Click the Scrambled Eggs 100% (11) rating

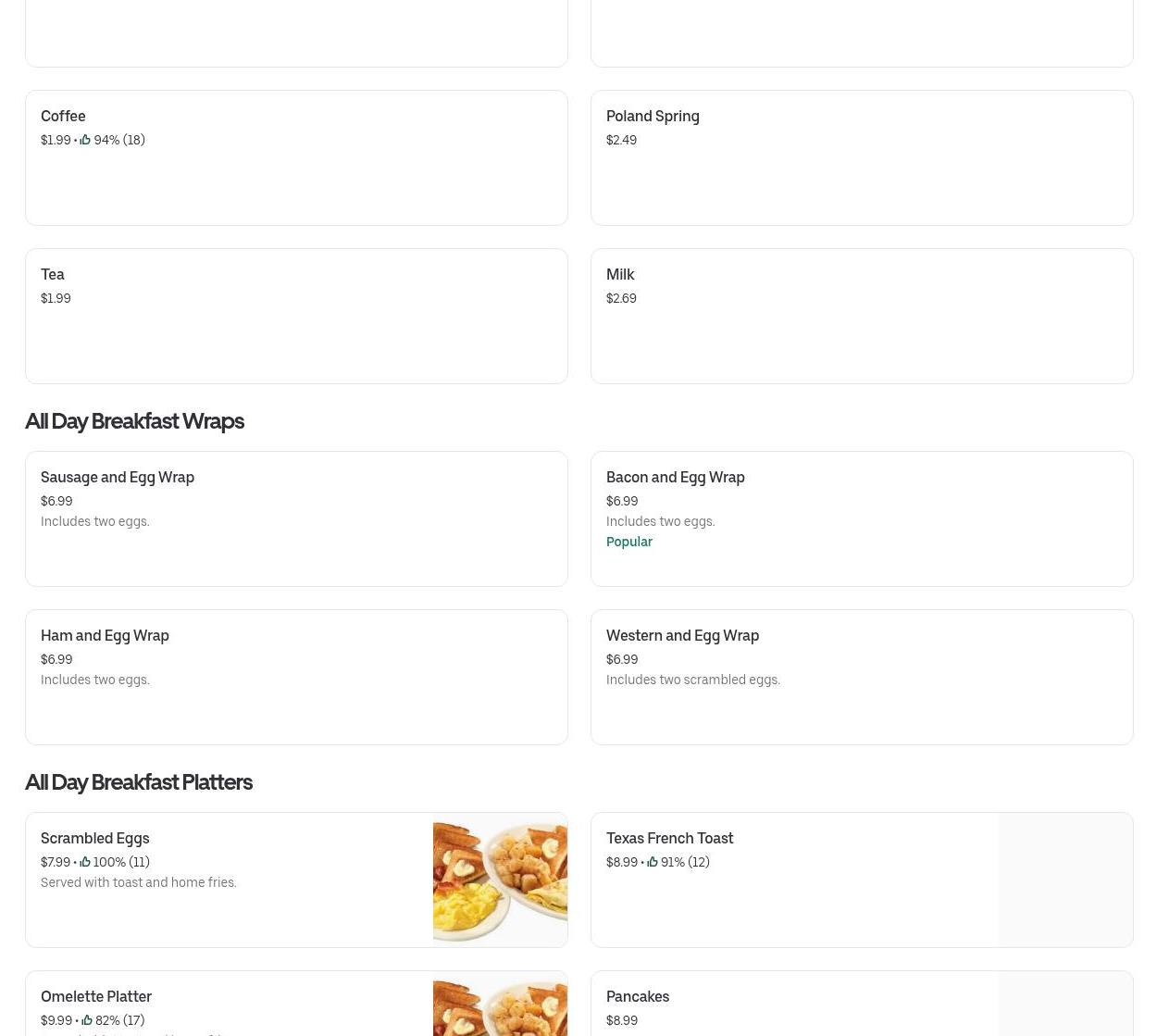[x=121, y=862]
